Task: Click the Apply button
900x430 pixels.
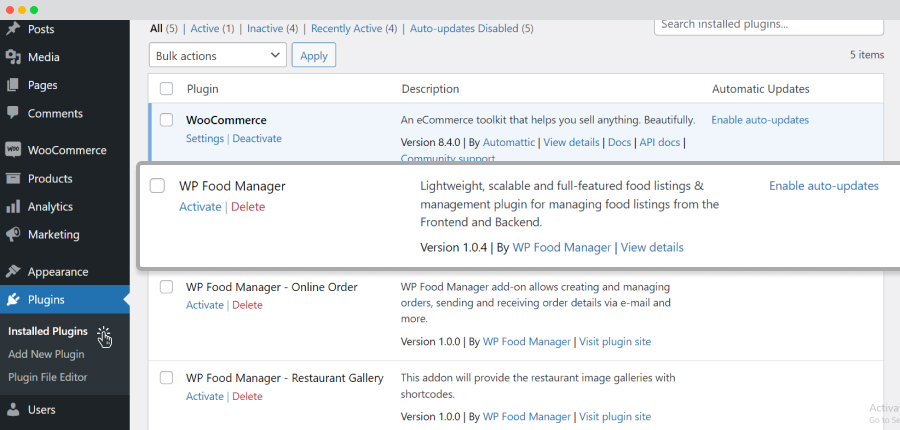Action: pos(314,56)
